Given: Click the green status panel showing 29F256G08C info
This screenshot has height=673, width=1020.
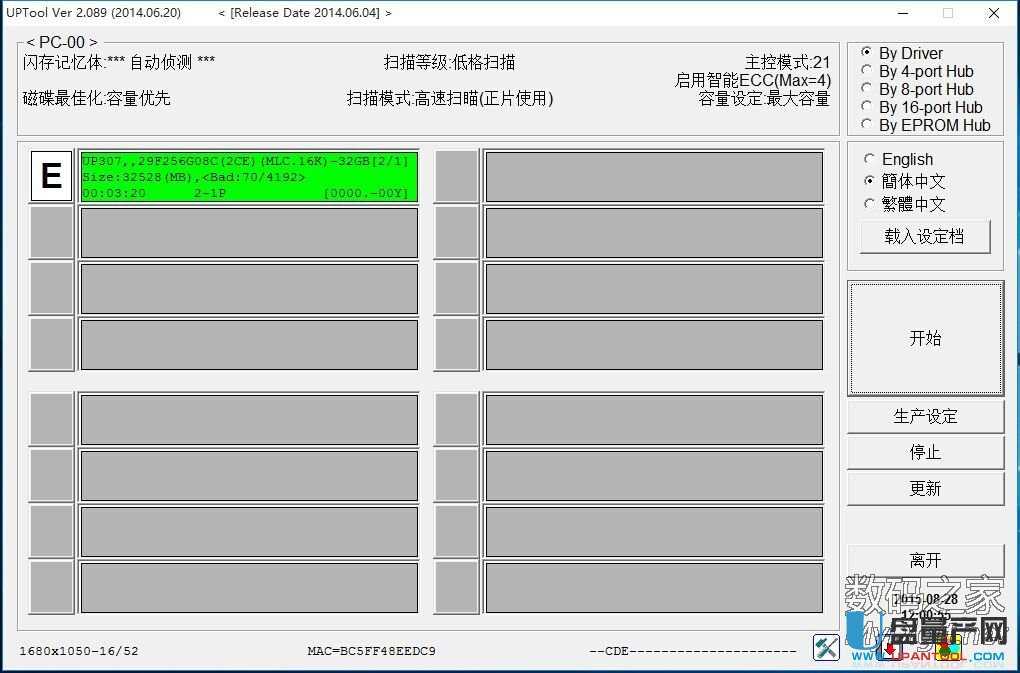Looking at the screenshot, I should point(248,176).
